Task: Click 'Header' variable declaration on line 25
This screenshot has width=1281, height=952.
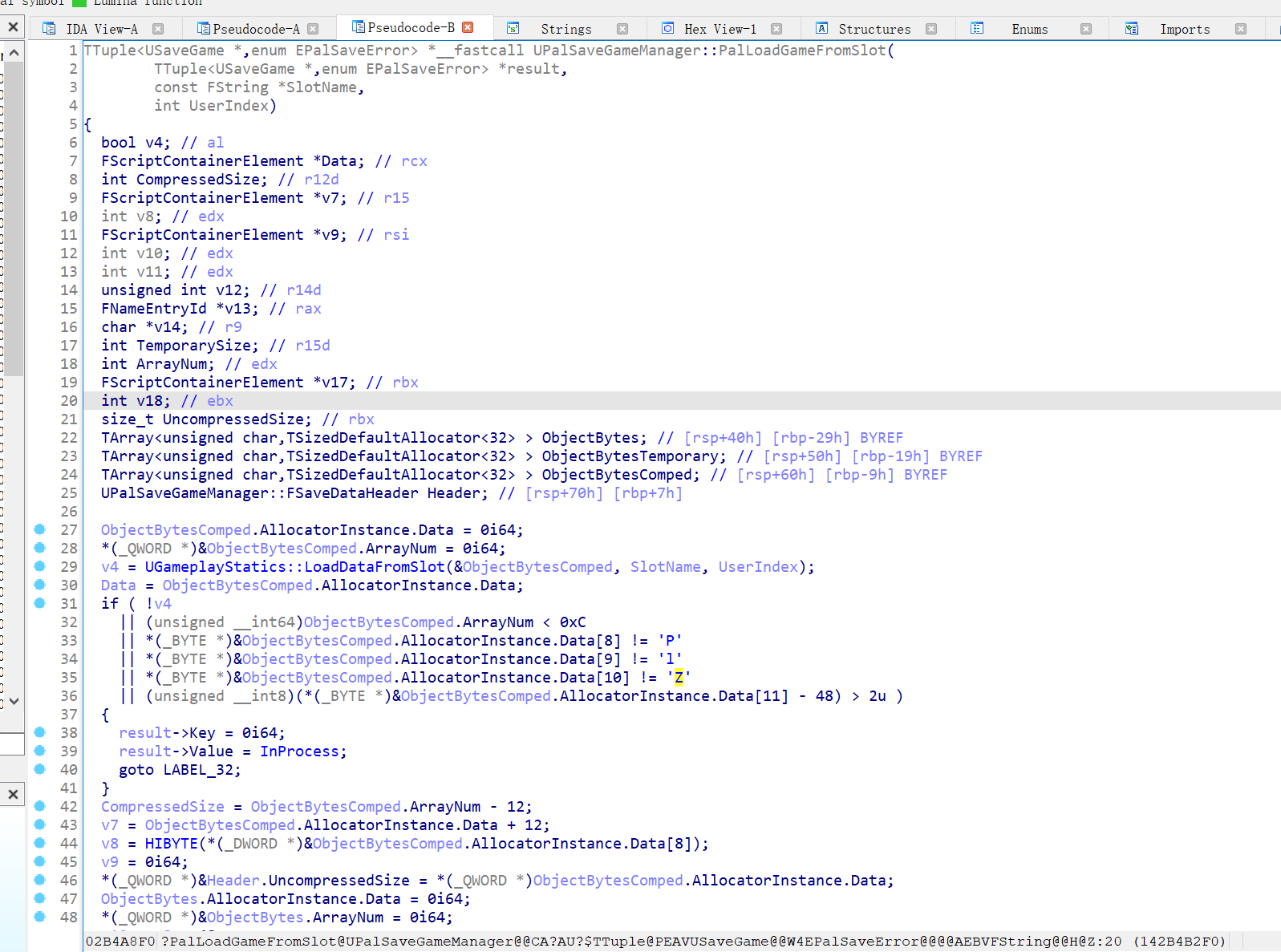Action: click(x=453, y=493)
